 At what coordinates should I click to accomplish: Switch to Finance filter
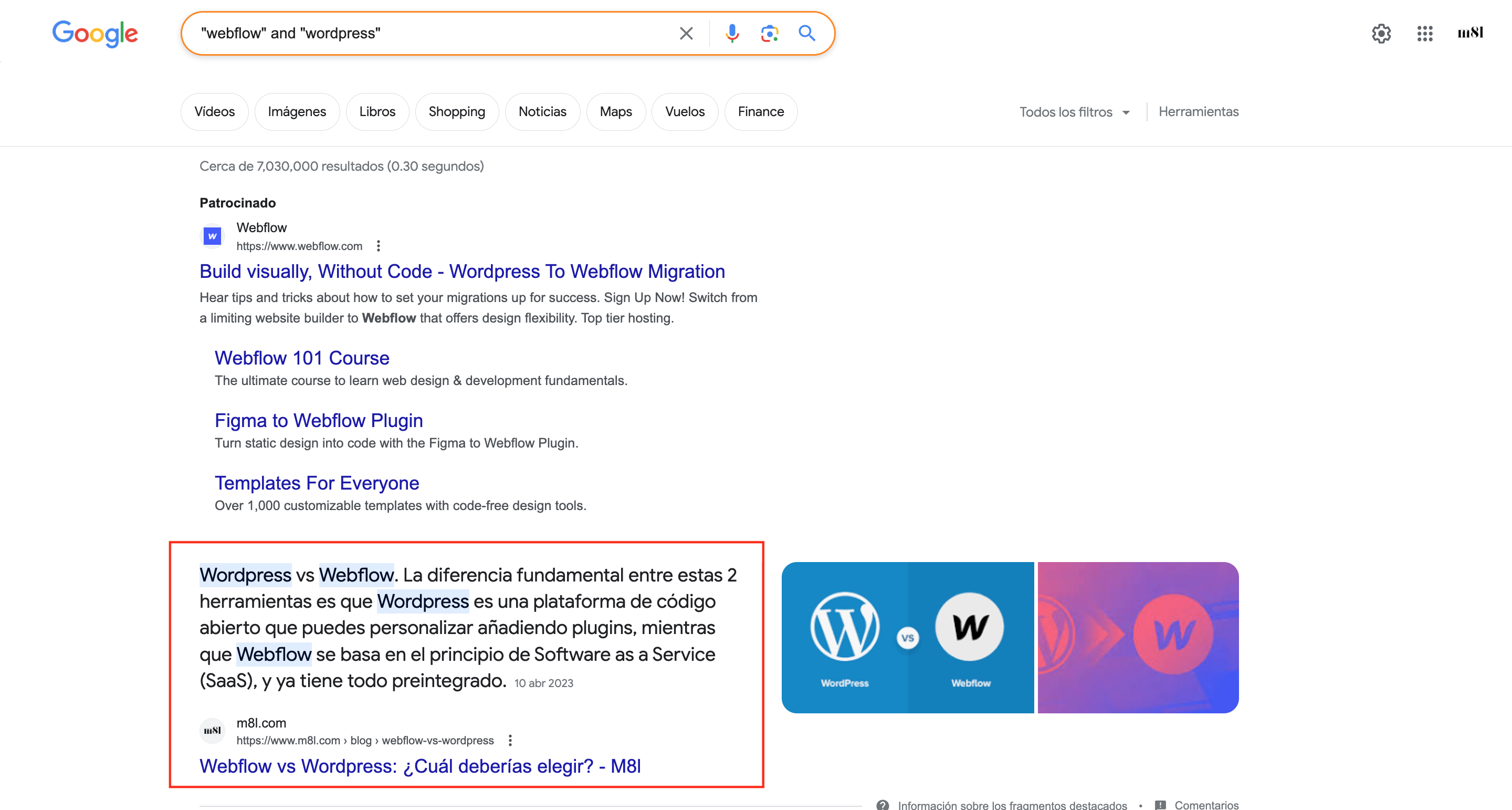point(761,111)
